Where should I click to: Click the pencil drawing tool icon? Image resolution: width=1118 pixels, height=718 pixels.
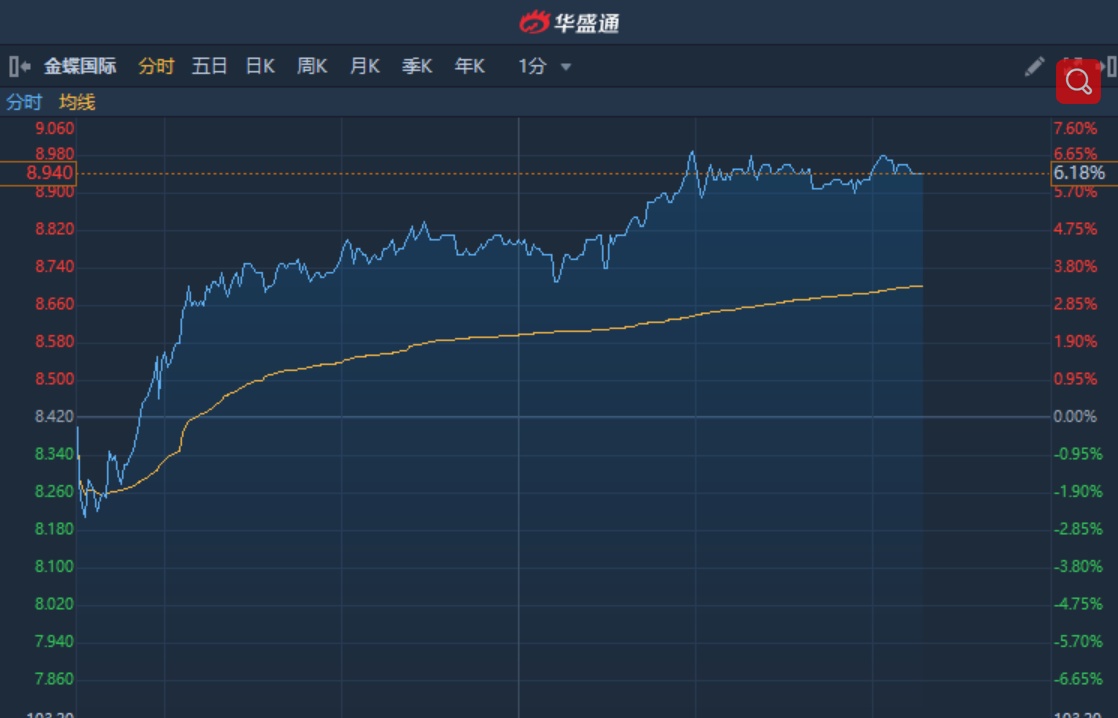point(1034,67)
